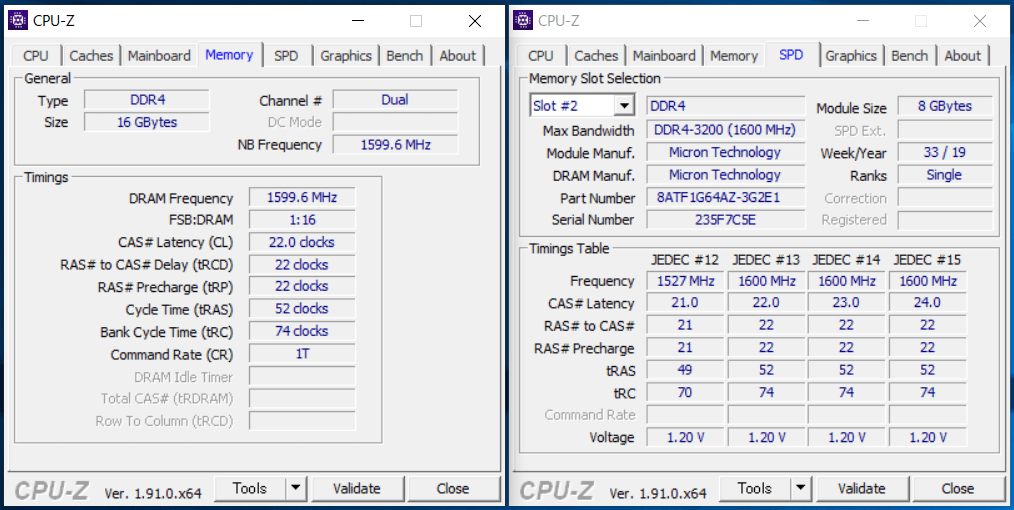This screenshot has height=510, width=1014.
Task: Switch to Bench tab in the right window
Action: [x=910, y=56]
